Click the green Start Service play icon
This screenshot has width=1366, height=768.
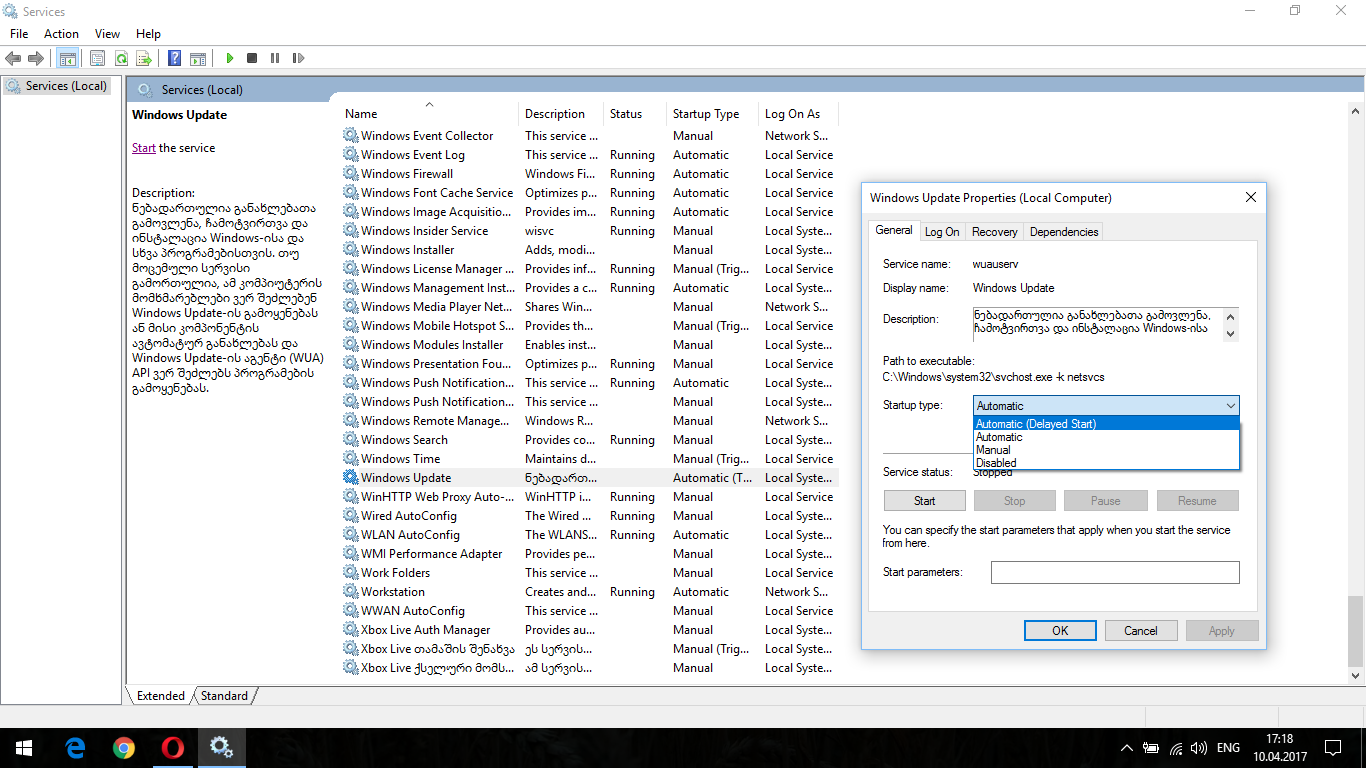tap(230, 59)
